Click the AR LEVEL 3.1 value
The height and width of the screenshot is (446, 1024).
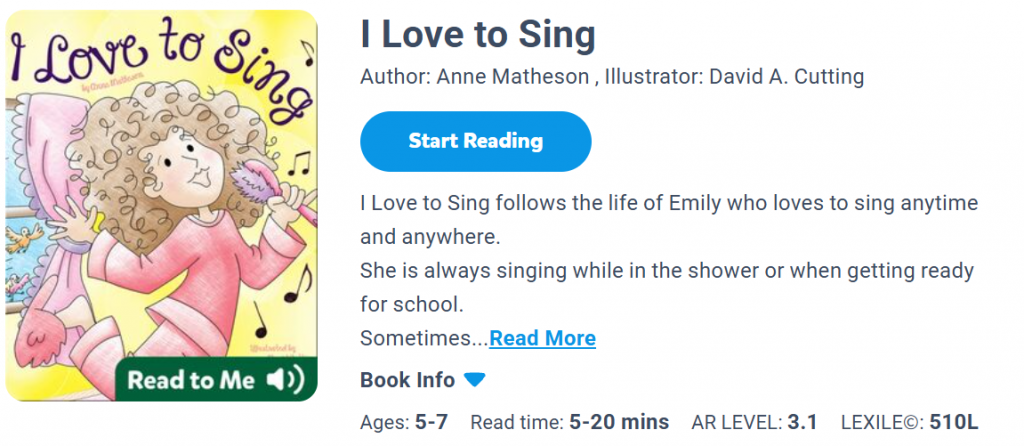(x=801, y=422)
